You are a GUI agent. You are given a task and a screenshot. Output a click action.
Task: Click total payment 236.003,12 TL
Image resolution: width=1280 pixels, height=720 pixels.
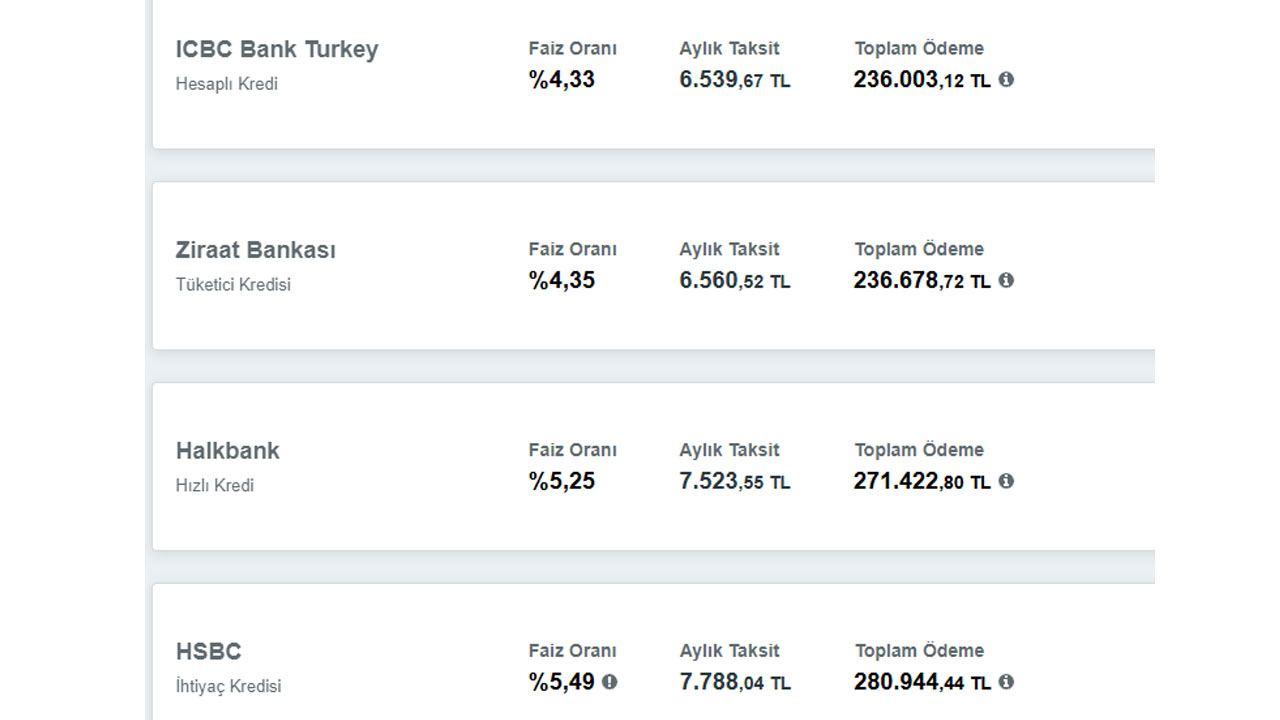click(922, 80)
